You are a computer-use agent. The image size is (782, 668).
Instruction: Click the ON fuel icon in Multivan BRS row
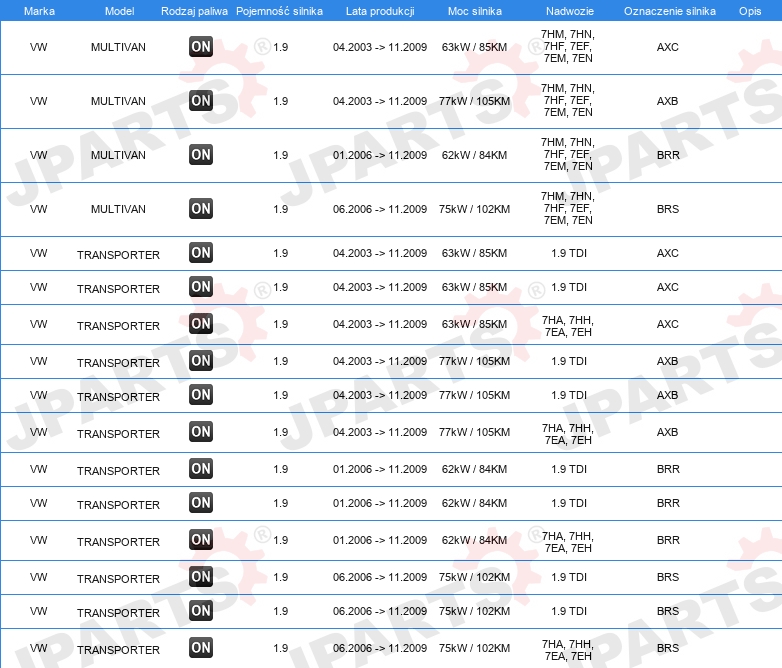coord(201,209)
